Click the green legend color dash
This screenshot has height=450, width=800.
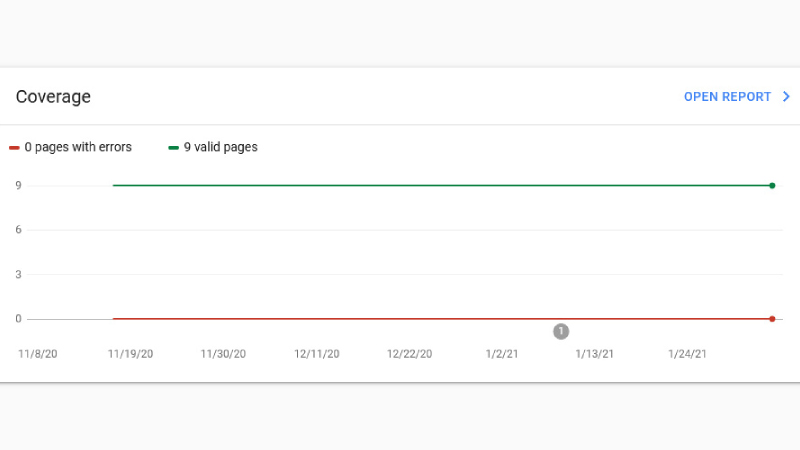(x=173, y=148)
